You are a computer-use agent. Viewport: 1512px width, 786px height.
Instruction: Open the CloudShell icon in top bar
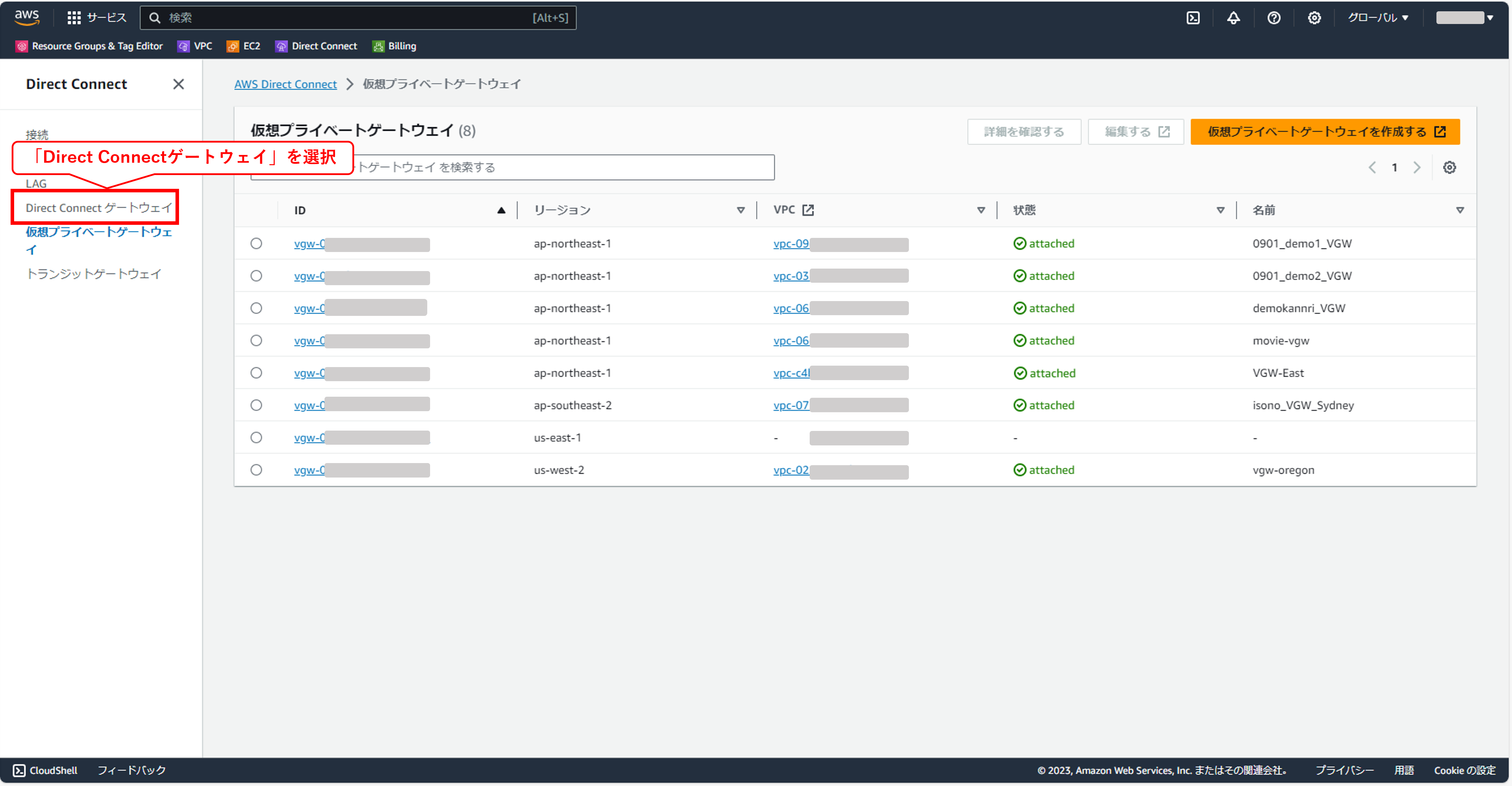(1193, 18)
